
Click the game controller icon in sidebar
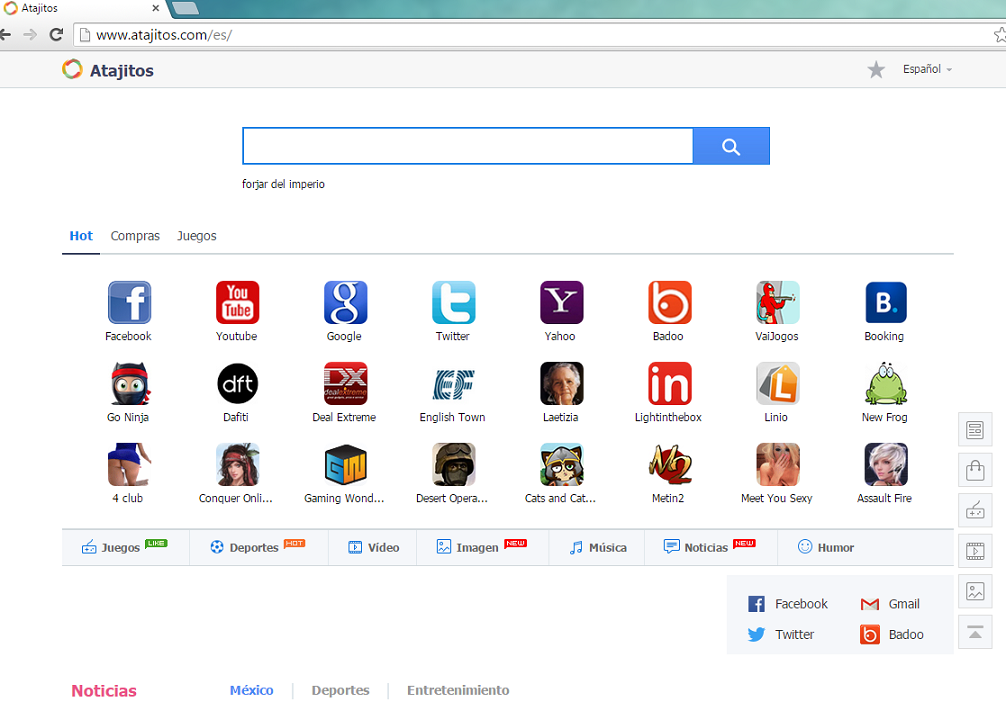click(x=975, y=511)
